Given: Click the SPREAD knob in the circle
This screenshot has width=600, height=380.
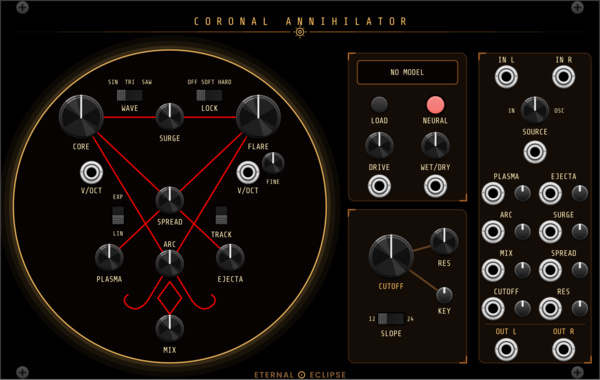Looking at the screenshot, I should click(x=170, y=200).
